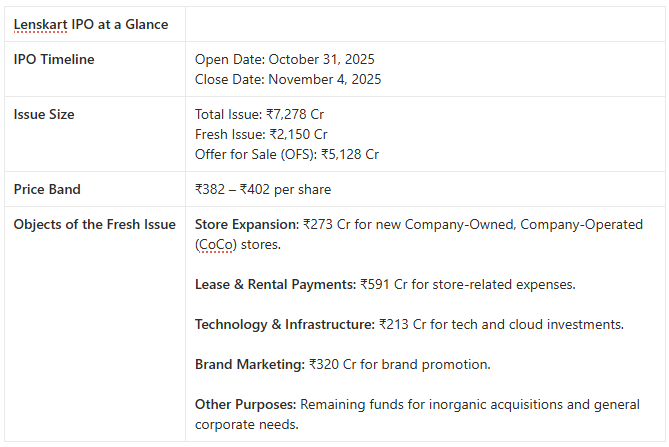Click the misspelled word 'Lenskart' in header

coord(39,24)
